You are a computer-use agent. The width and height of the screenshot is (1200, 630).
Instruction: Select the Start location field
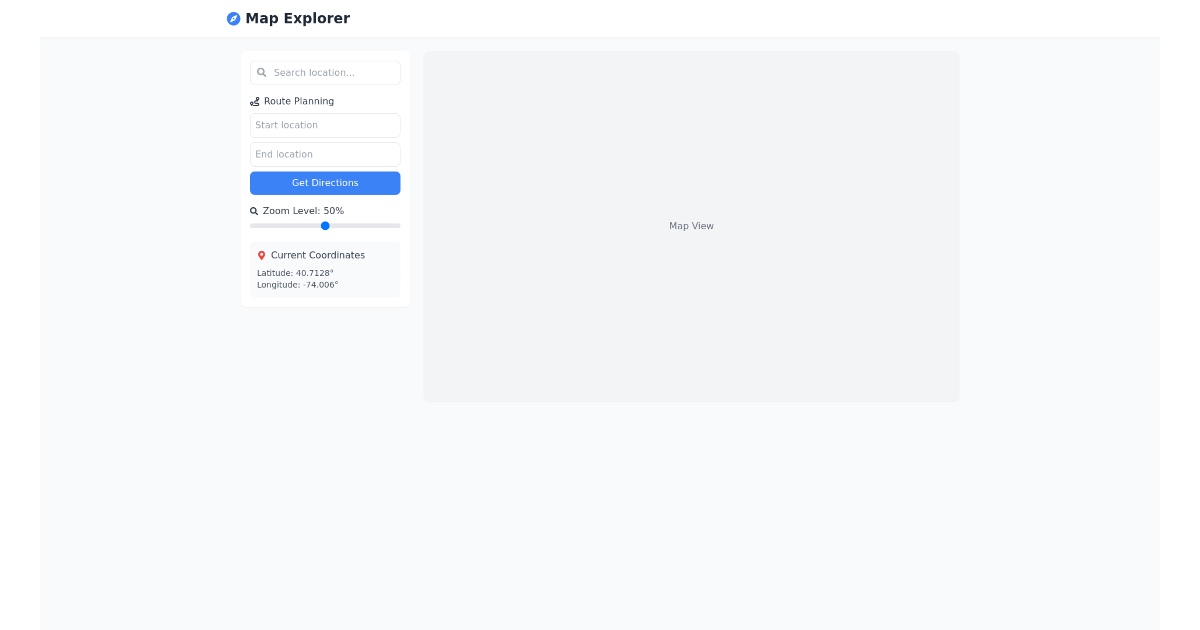325,125
